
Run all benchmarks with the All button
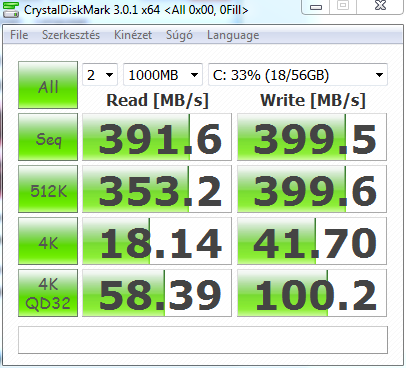[x=48, y=85]
